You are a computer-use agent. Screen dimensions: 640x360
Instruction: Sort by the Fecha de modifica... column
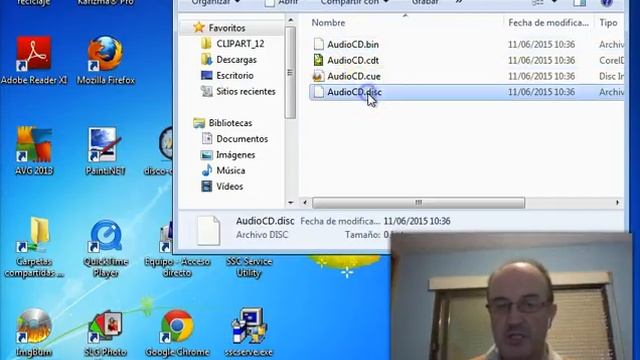click(x=548, y=23)
